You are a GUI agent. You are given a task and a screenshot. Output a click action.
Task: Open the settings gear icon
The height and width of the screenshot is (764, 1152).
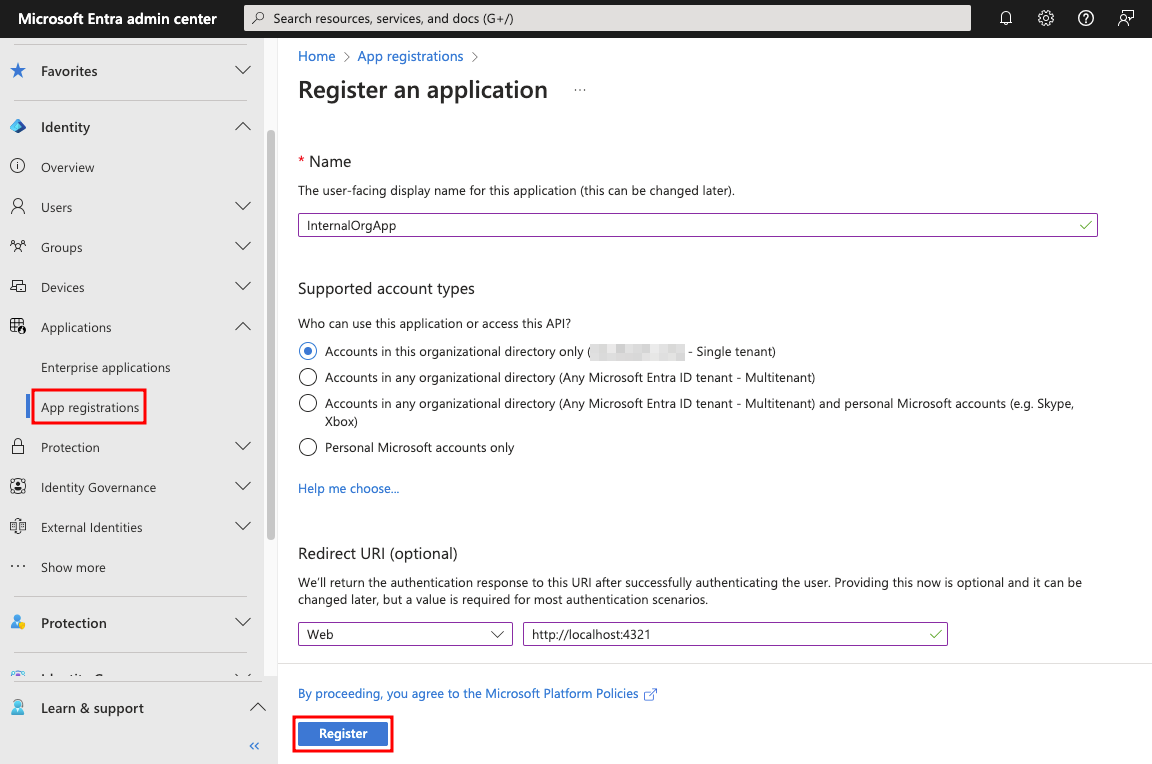pos(1045,18)
